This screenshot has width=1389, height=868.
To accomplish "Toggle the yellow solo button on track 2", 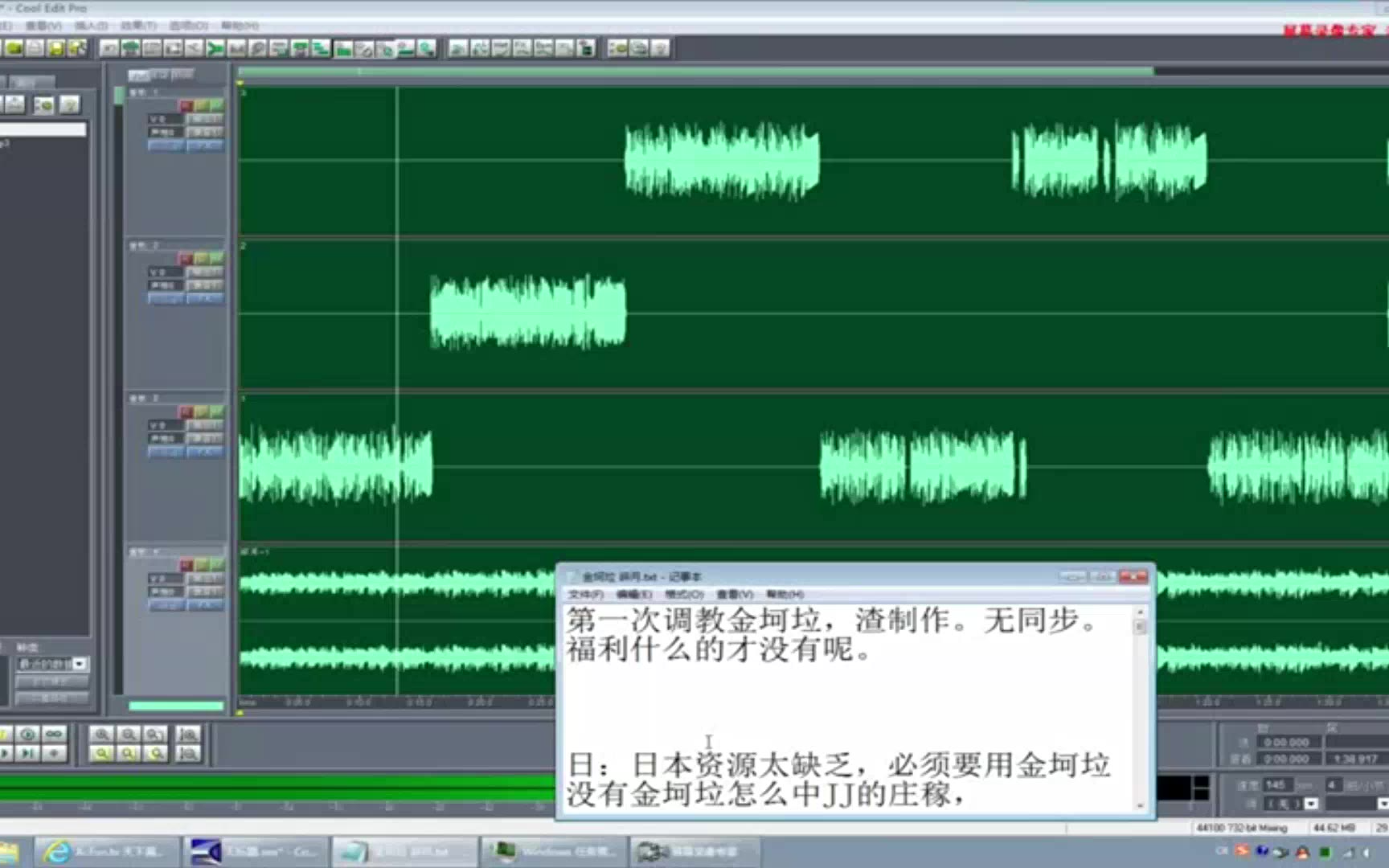I will (202, 259).
